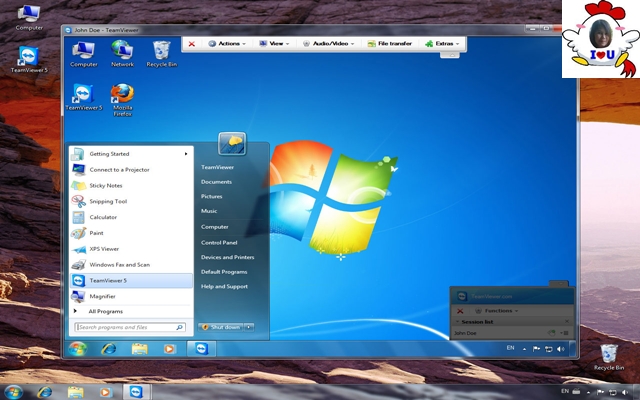Image resolution: width=640 pixels, height=400 pixels.
Task: Launch TeamViewer 5 from the Start menu
Action: point(131,280)
